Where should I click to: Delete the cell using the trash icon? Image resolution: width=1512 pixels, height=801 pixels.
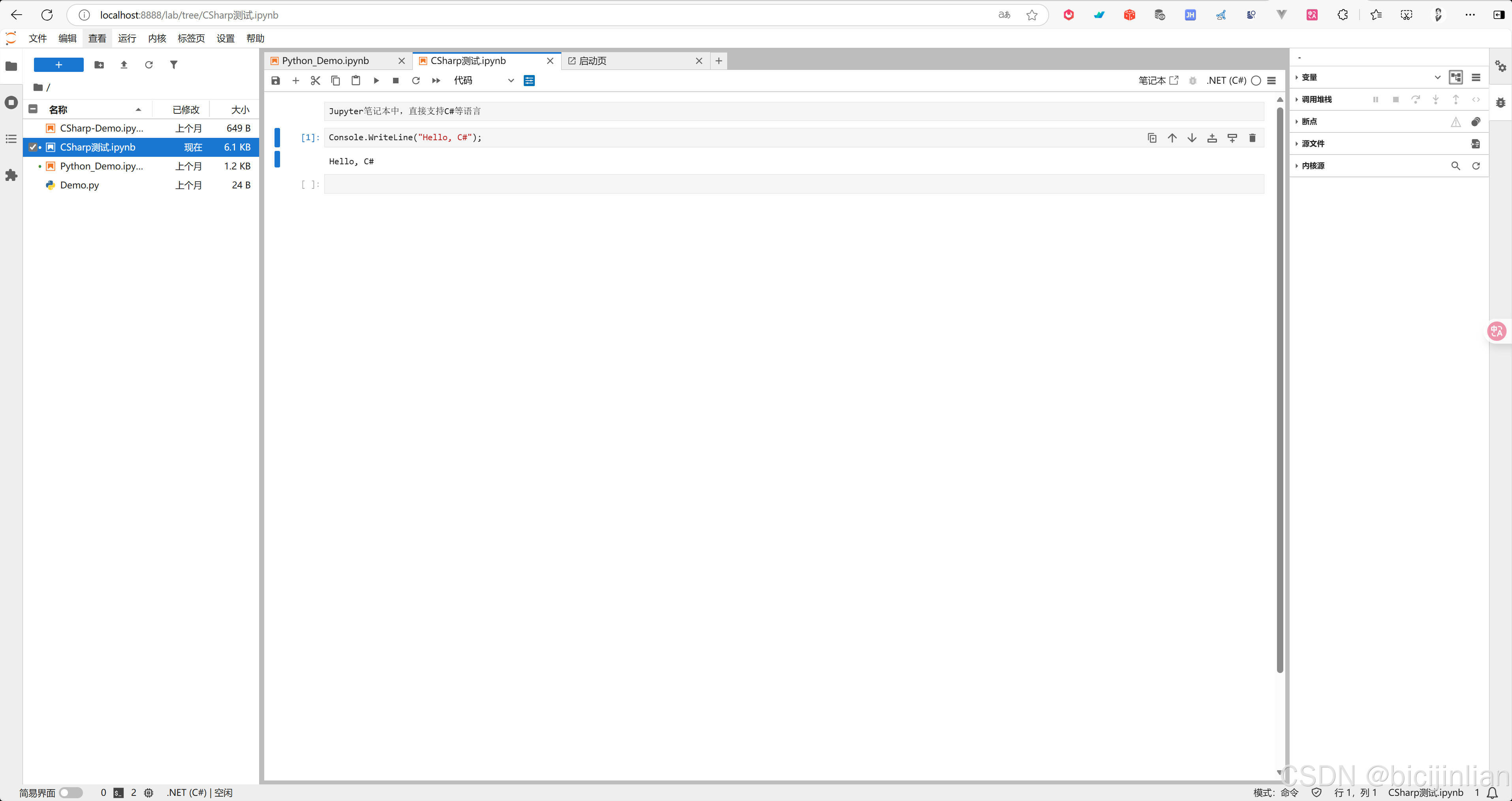click(1252, 138)
